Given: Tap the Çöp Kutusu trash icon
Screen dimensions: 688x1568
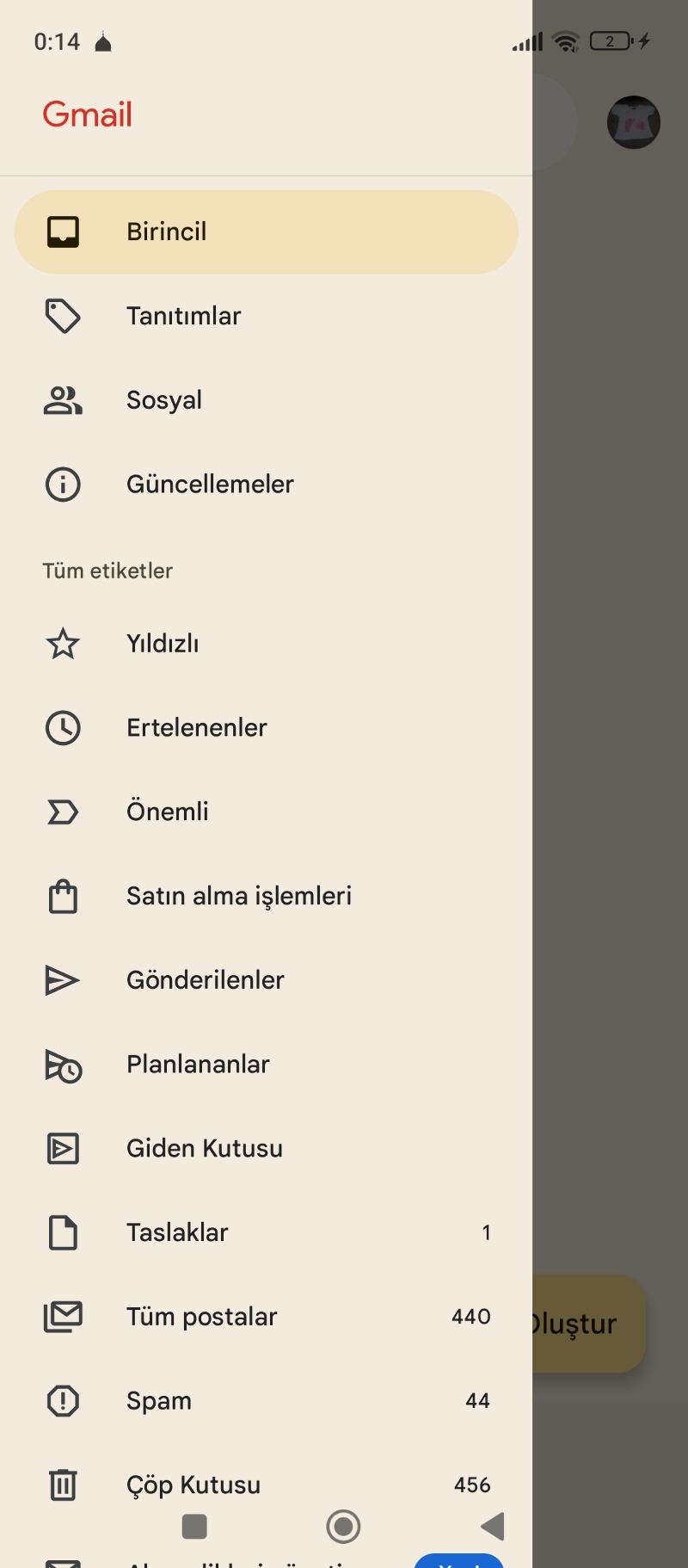Looking at the screenshot, I should 63,1485.
